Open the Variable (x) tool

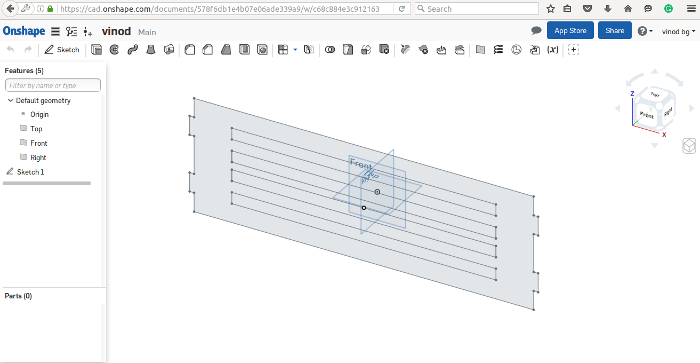coord(553,50)
